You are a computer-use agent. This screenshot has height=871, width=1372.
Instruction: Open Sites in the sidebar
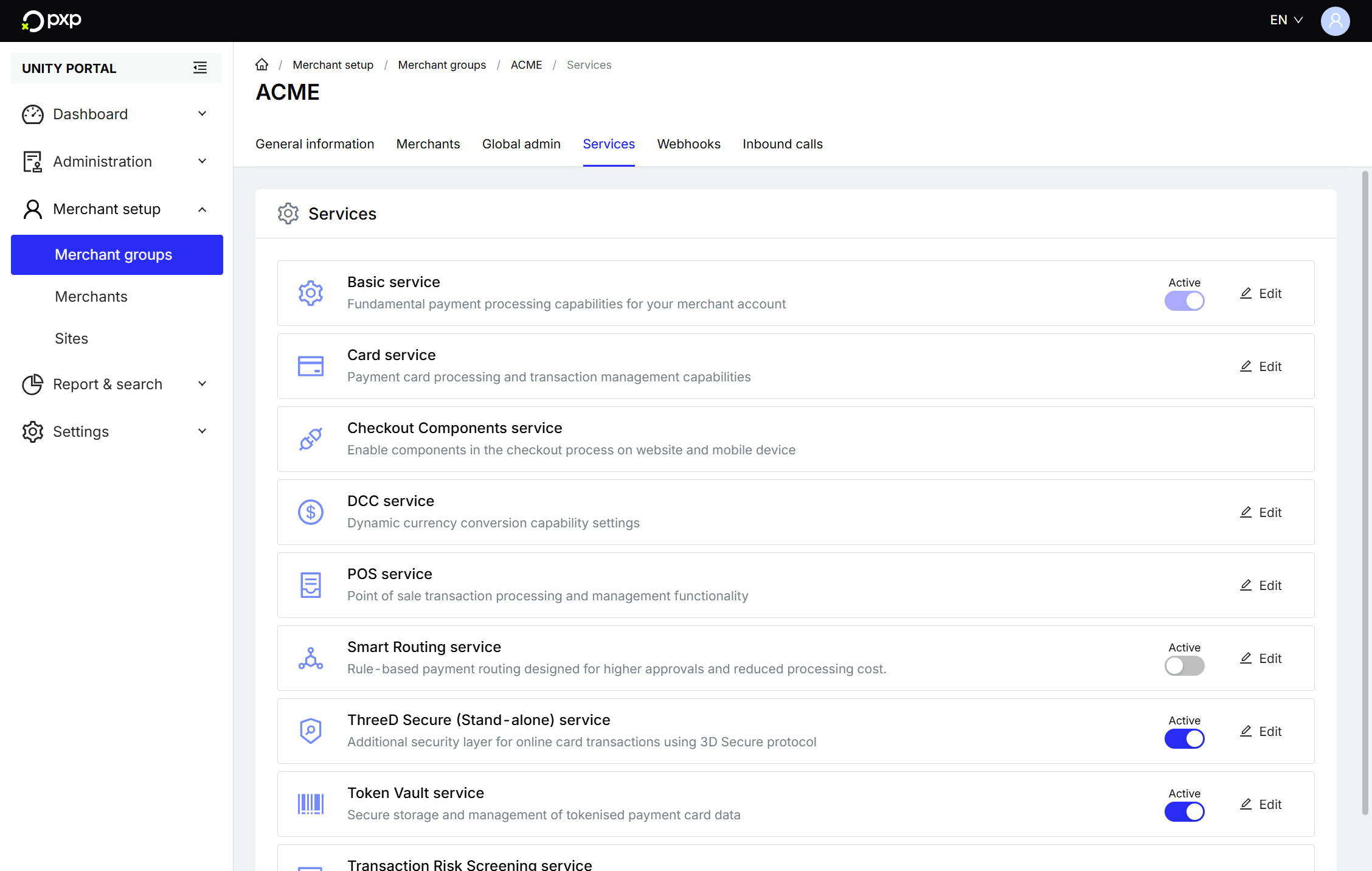[x=72, y=339]
